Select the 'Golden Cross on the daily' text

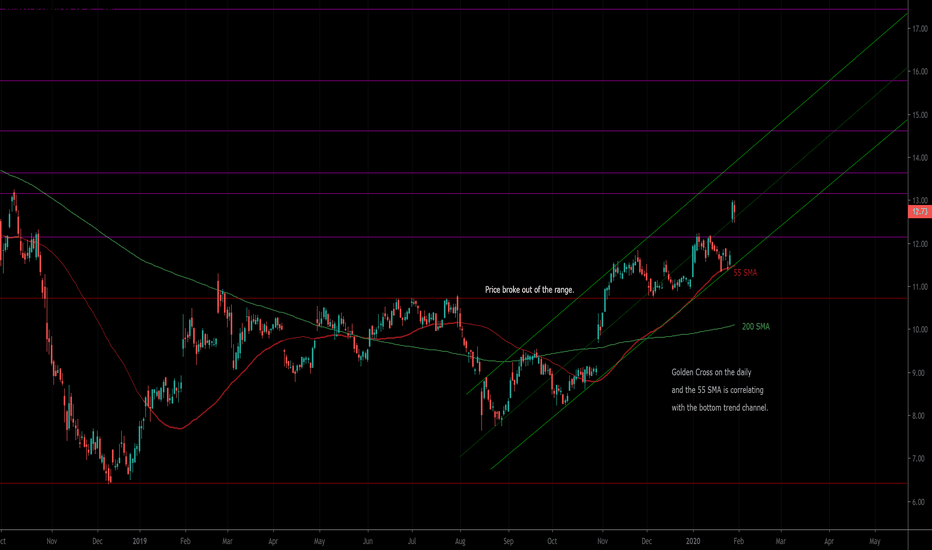[711, 372]
